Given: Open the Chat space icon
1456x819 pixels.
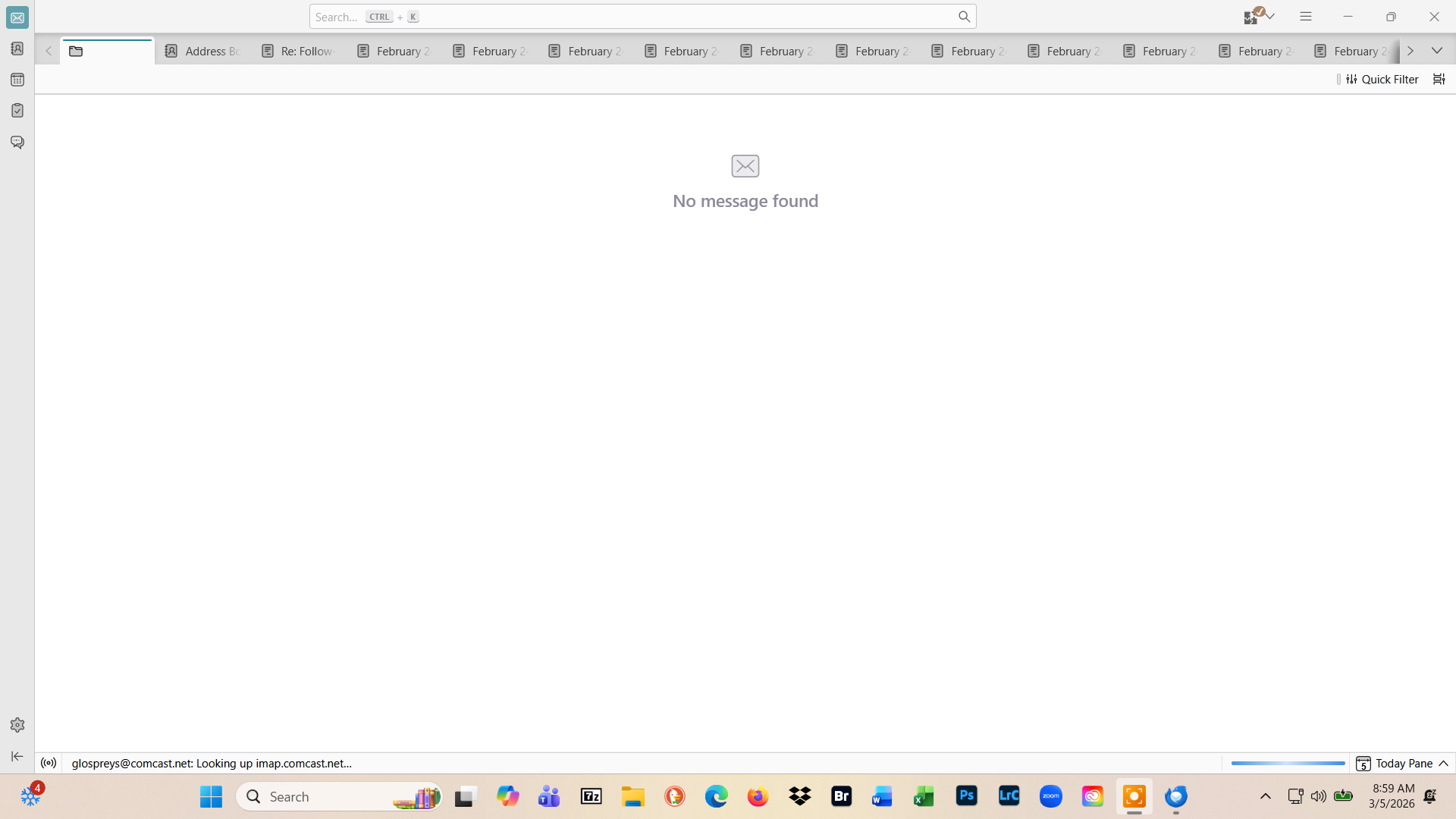Looking at the screenshot, I should click(x=17, y=142).
